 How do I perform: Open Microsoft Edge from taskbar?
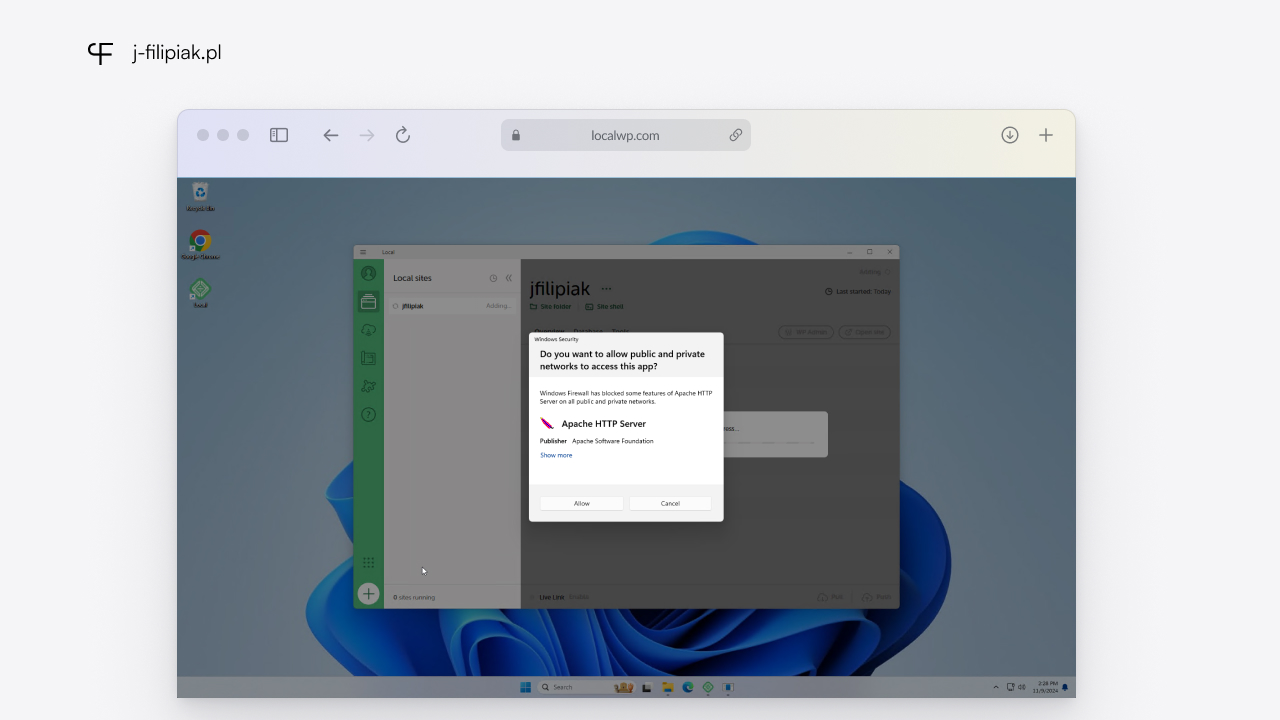[688, 687]
